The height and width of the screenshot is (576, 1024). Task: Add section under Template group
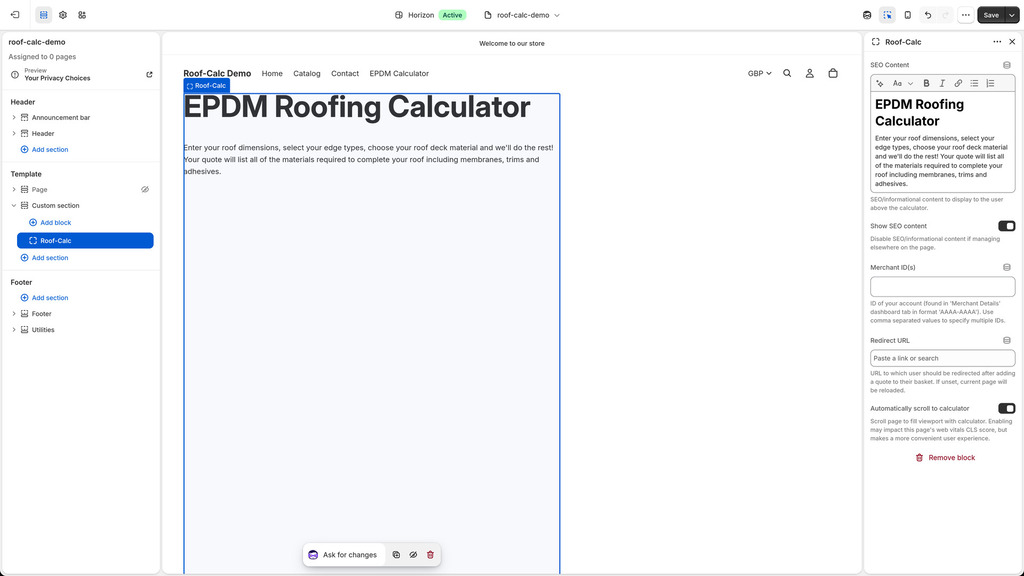[44, 258]
